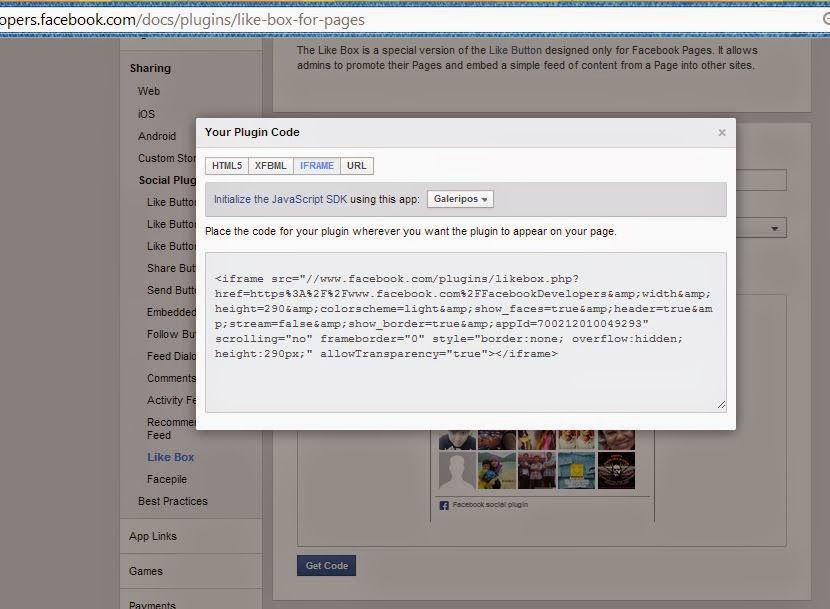
Task: Open the App Links section
Action: click(x=152, y=536)
